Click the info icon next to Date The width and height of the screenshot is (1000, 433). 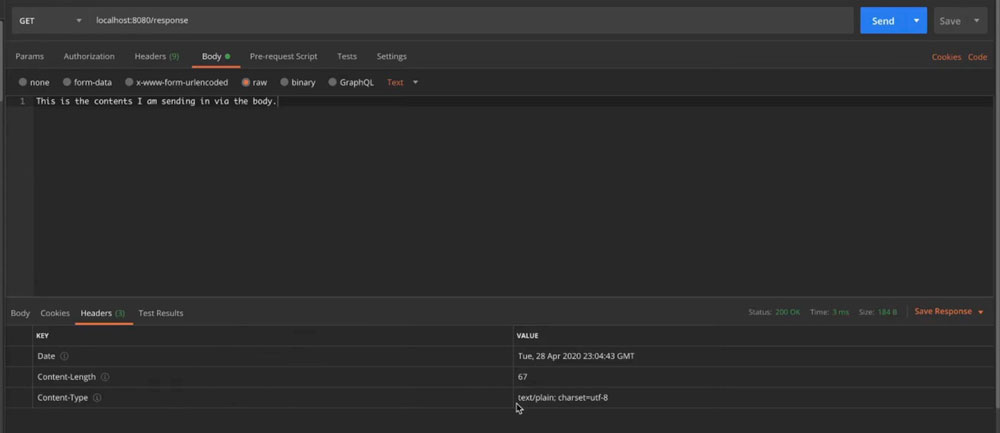coord(64,356)
